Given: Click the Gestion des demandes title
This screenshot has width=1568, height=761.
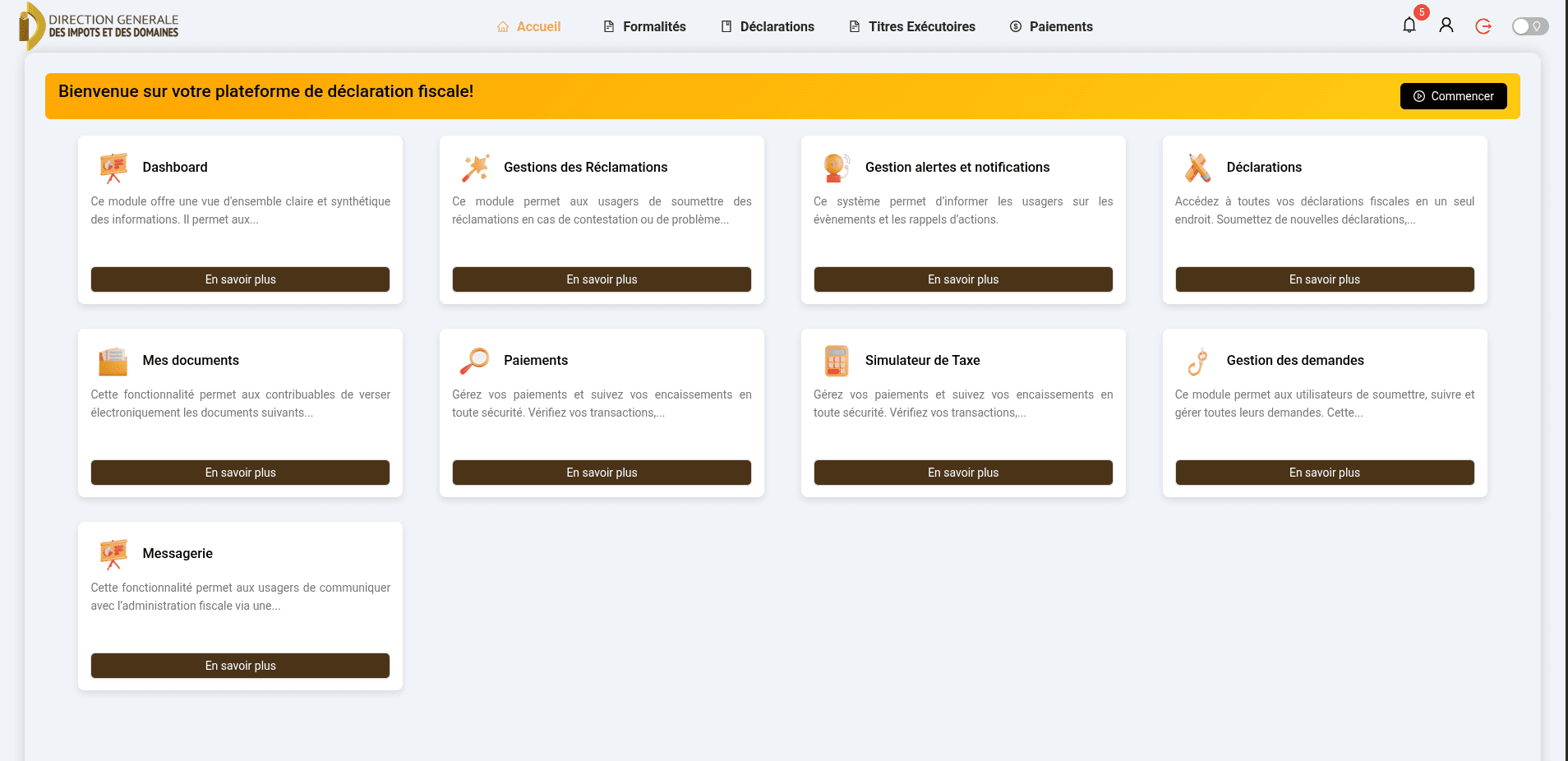Looking at the screenshot, I should click(1295, 360).
